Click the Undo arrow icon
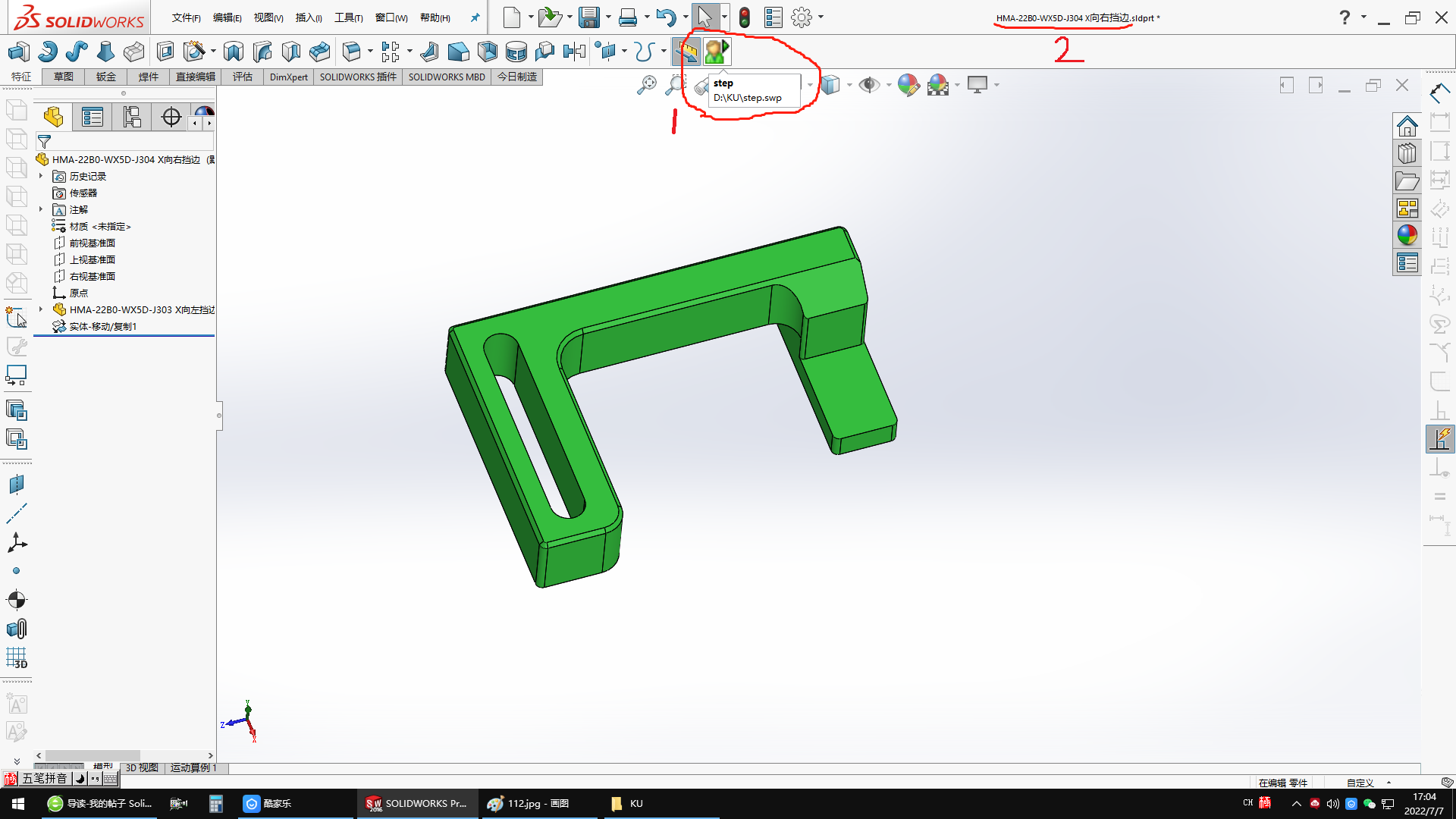Viewport: 1456px width, 819px height. (x=666, y=17)
